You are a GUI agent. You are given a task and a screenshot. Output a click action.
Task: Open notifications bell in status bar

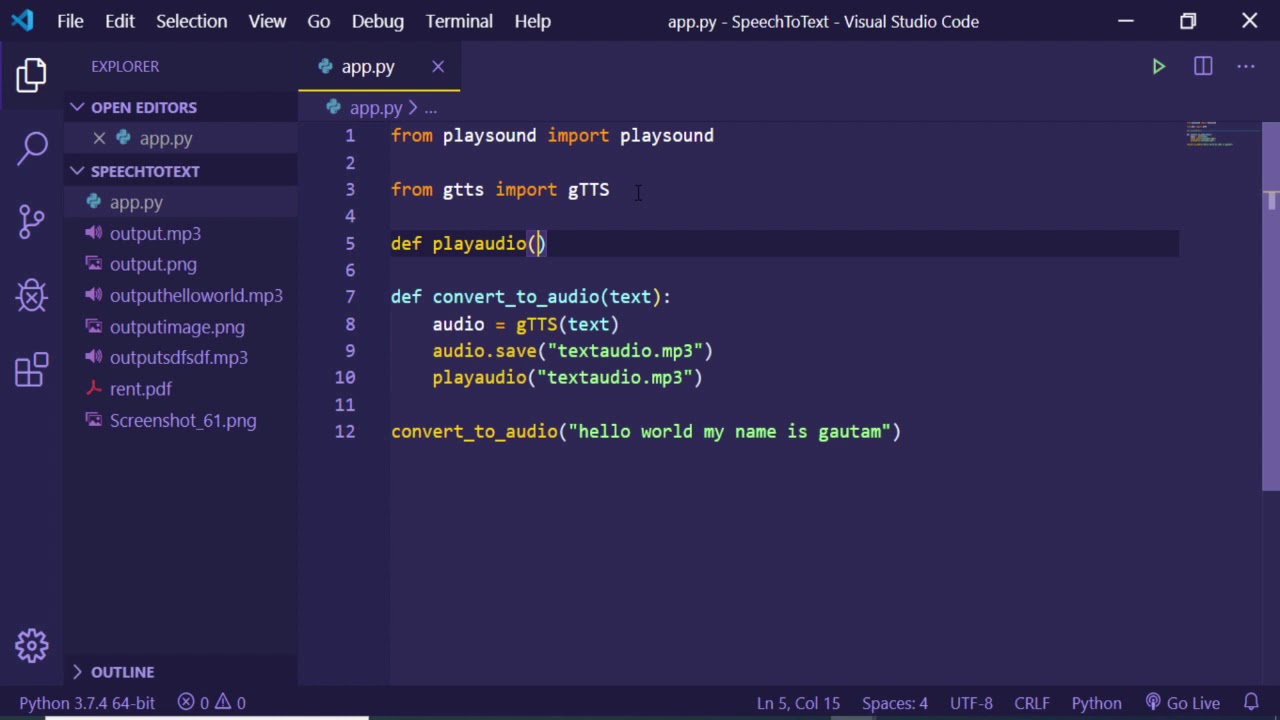[x=1251, y=703]
